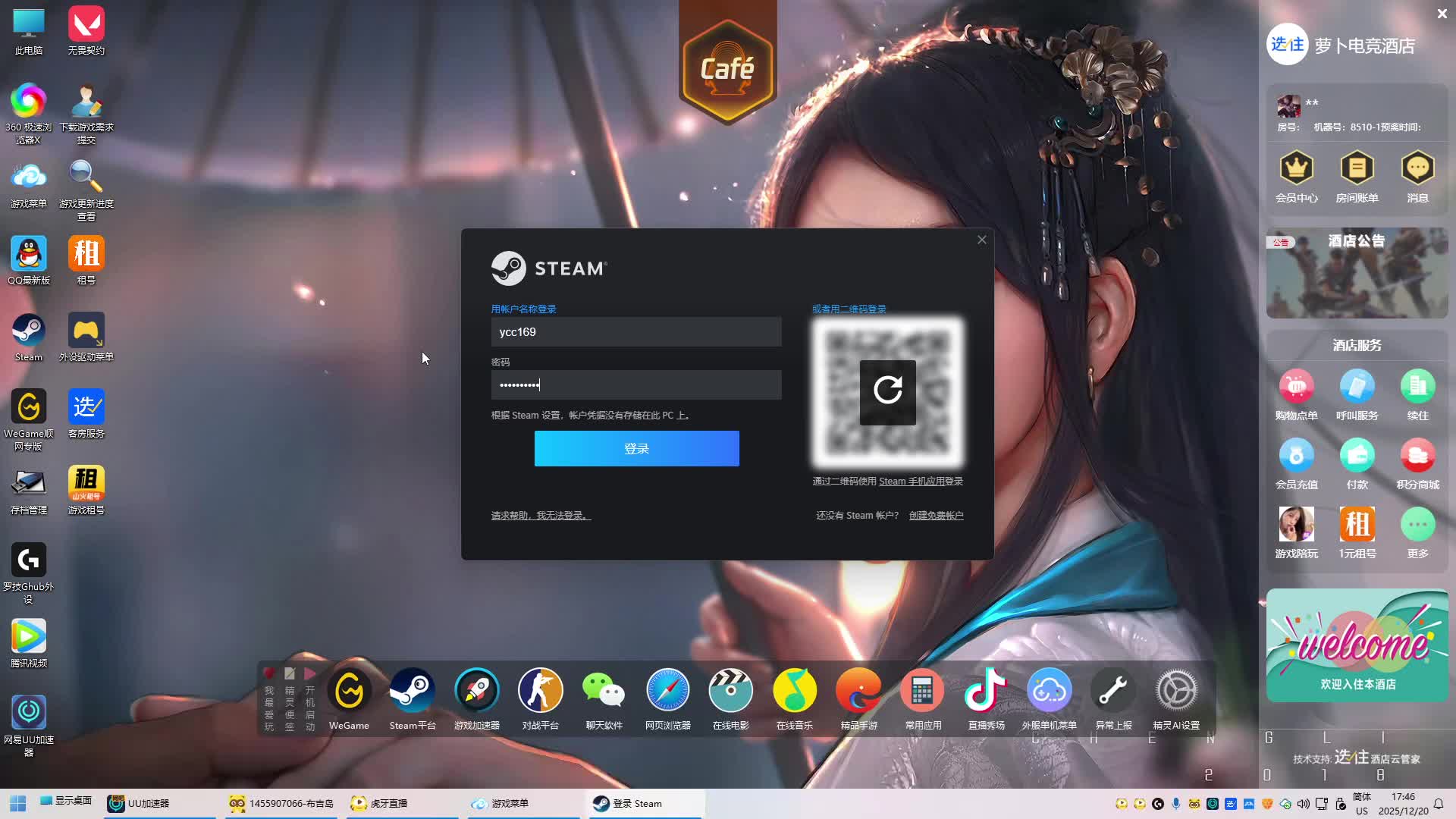Click the blue 登录 button

pyautogui.click(x=636, y=448)
